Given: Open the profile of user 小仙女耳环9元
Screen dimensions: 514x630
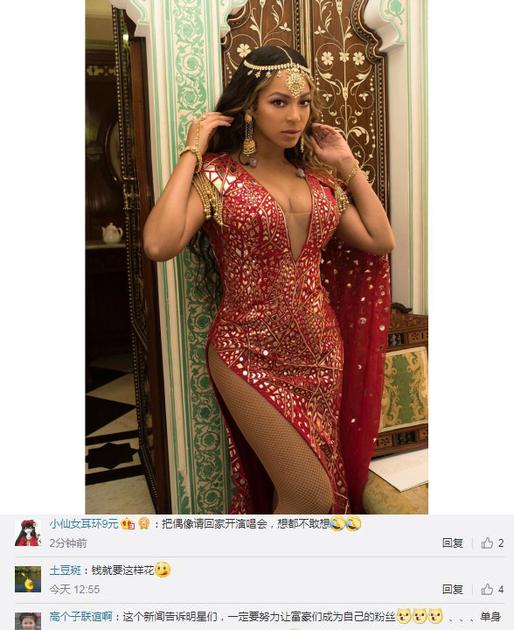Looking at the screenshot, I should (x=84, y=524).
